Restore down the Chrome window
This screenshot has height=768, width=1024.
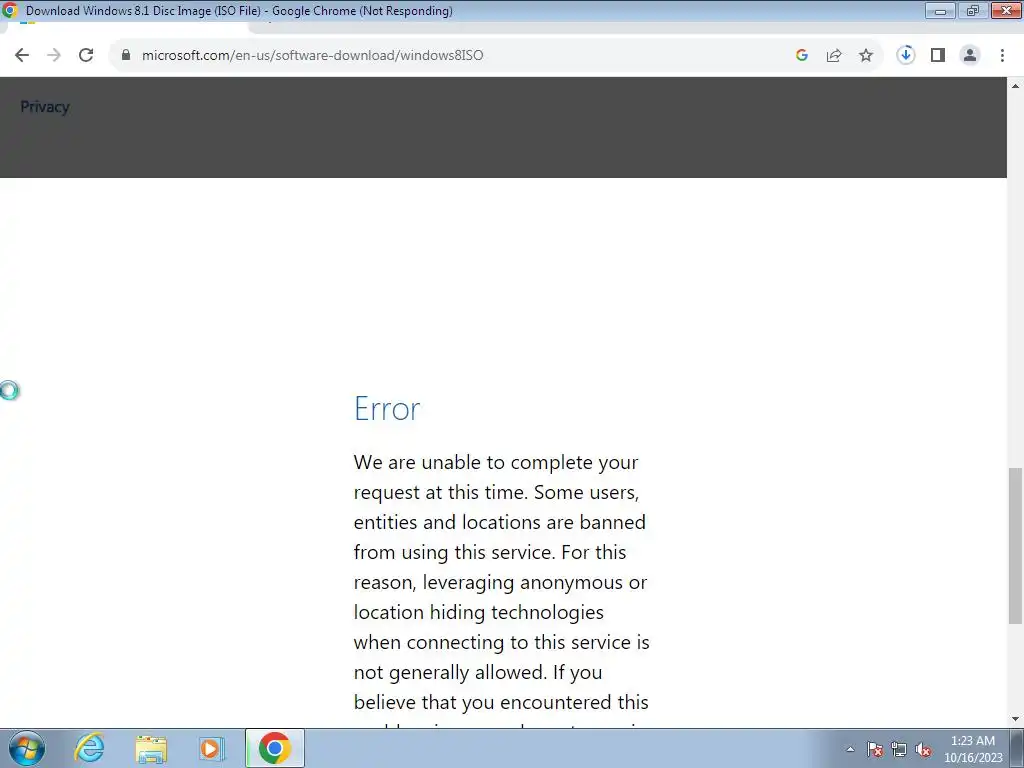point(972,10)
